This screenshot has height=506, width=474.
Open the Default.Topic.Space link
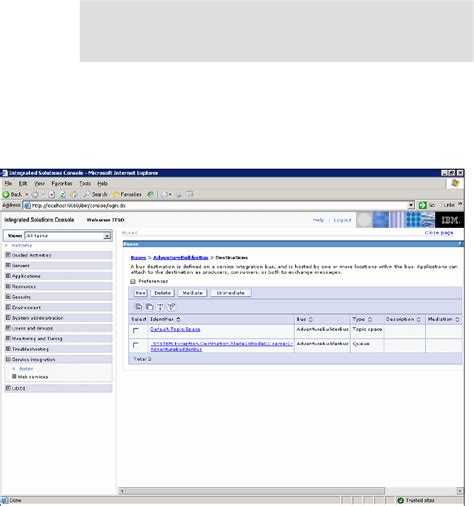click(175, 329)
